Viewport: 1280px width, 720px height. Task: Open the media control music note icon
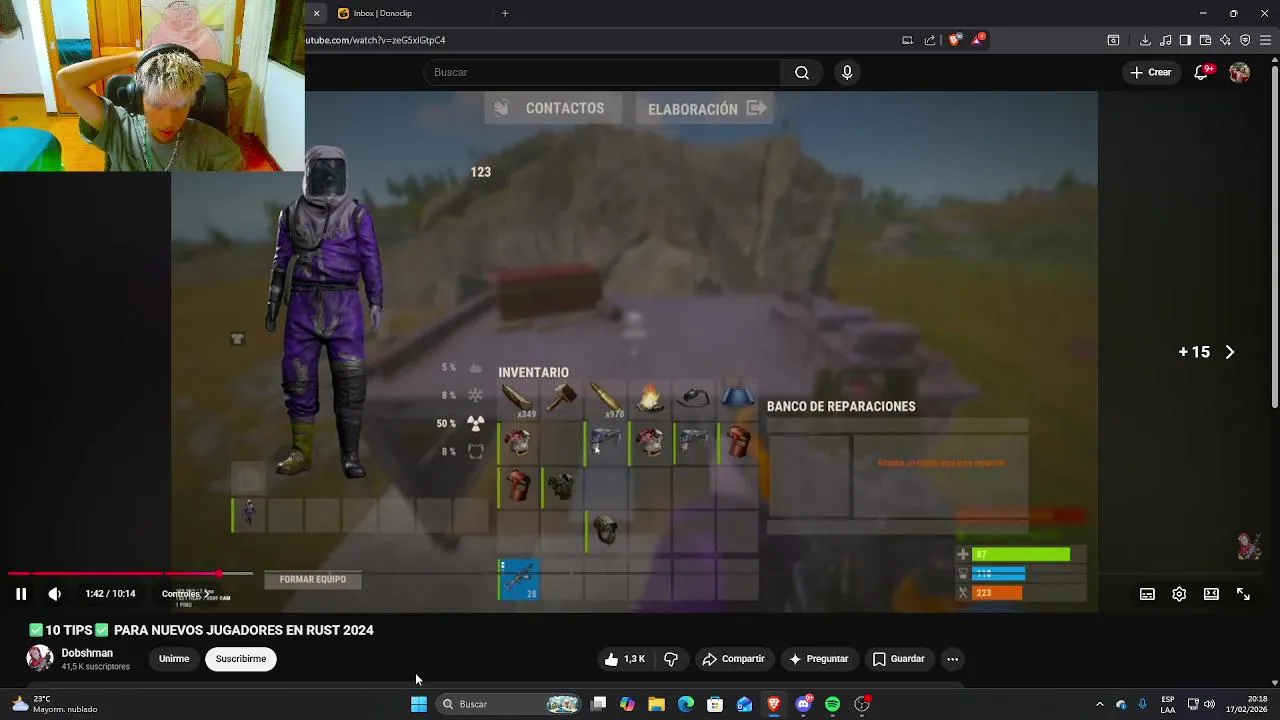coord(1165,40)
